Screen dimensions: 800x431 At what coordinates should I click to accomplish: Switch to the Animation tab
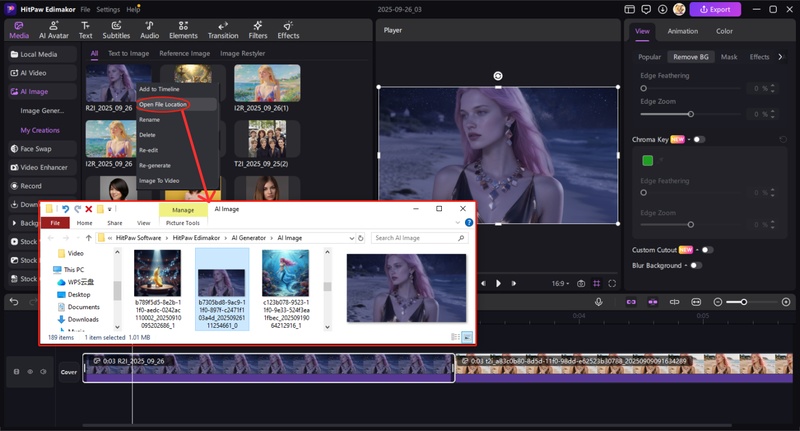pyautogui.click(x=682, y=31)
